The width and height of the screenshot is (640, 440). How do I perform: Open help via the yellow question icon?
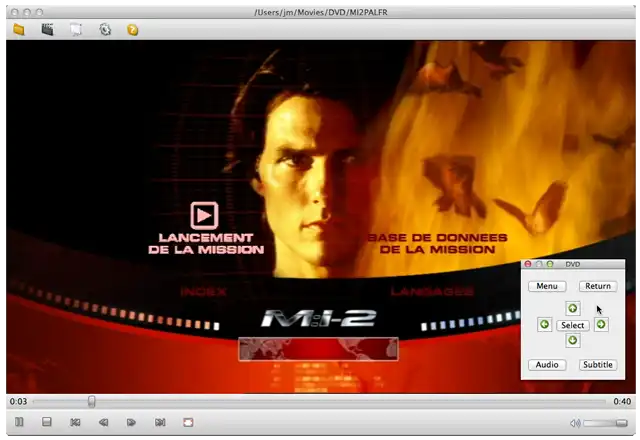133,30
